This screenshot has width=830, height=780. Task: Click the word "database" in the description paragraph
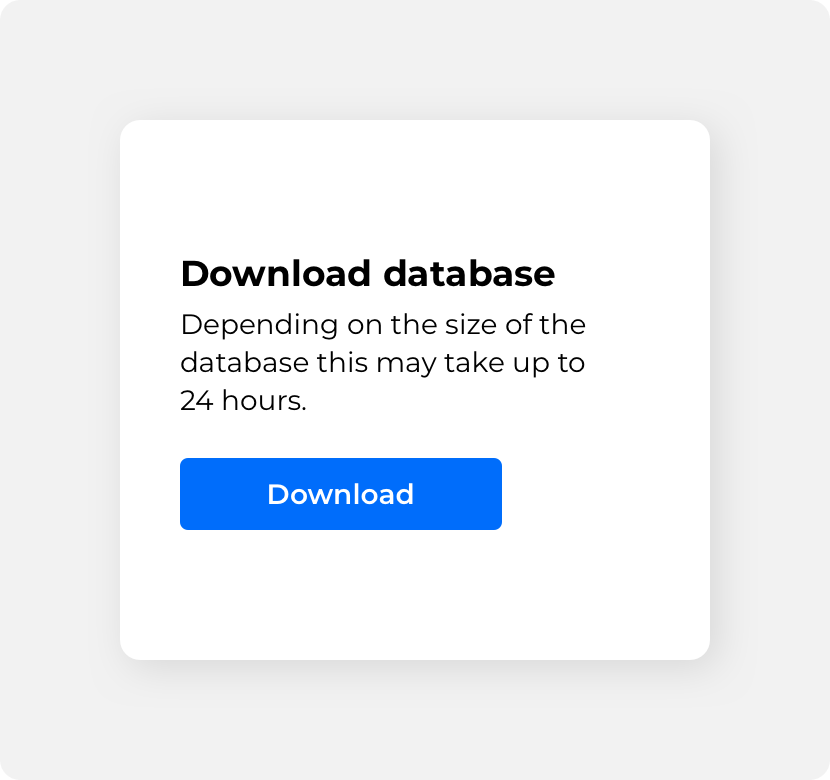pos(245,363)
